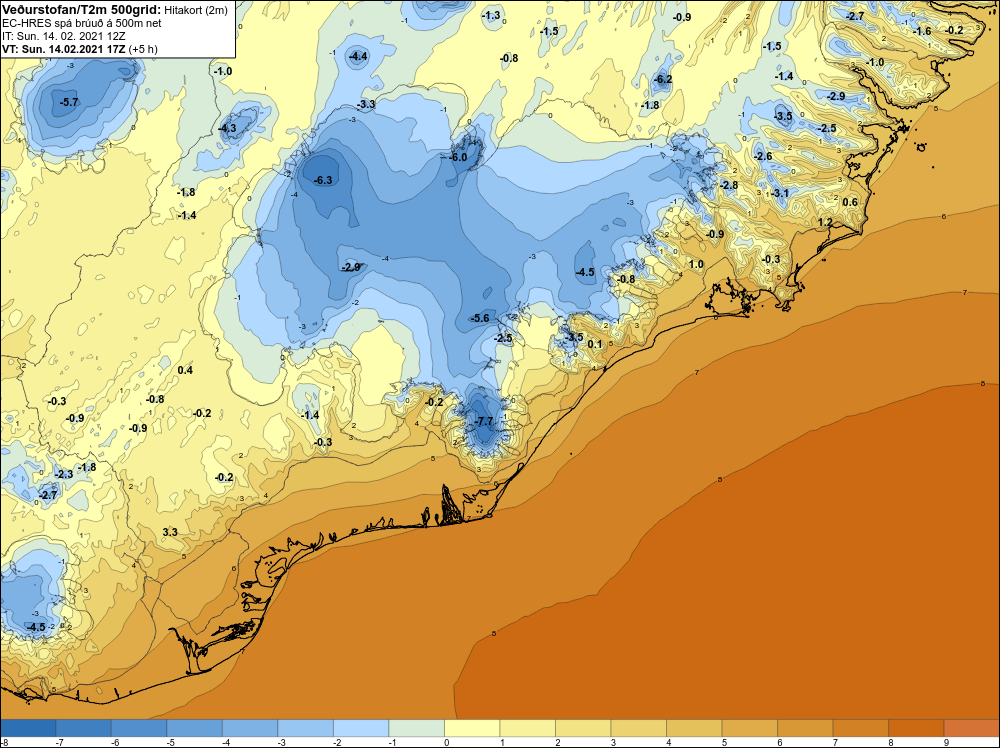
Task: Select legend swatch between -5 and -4
Action: (195, 728)
